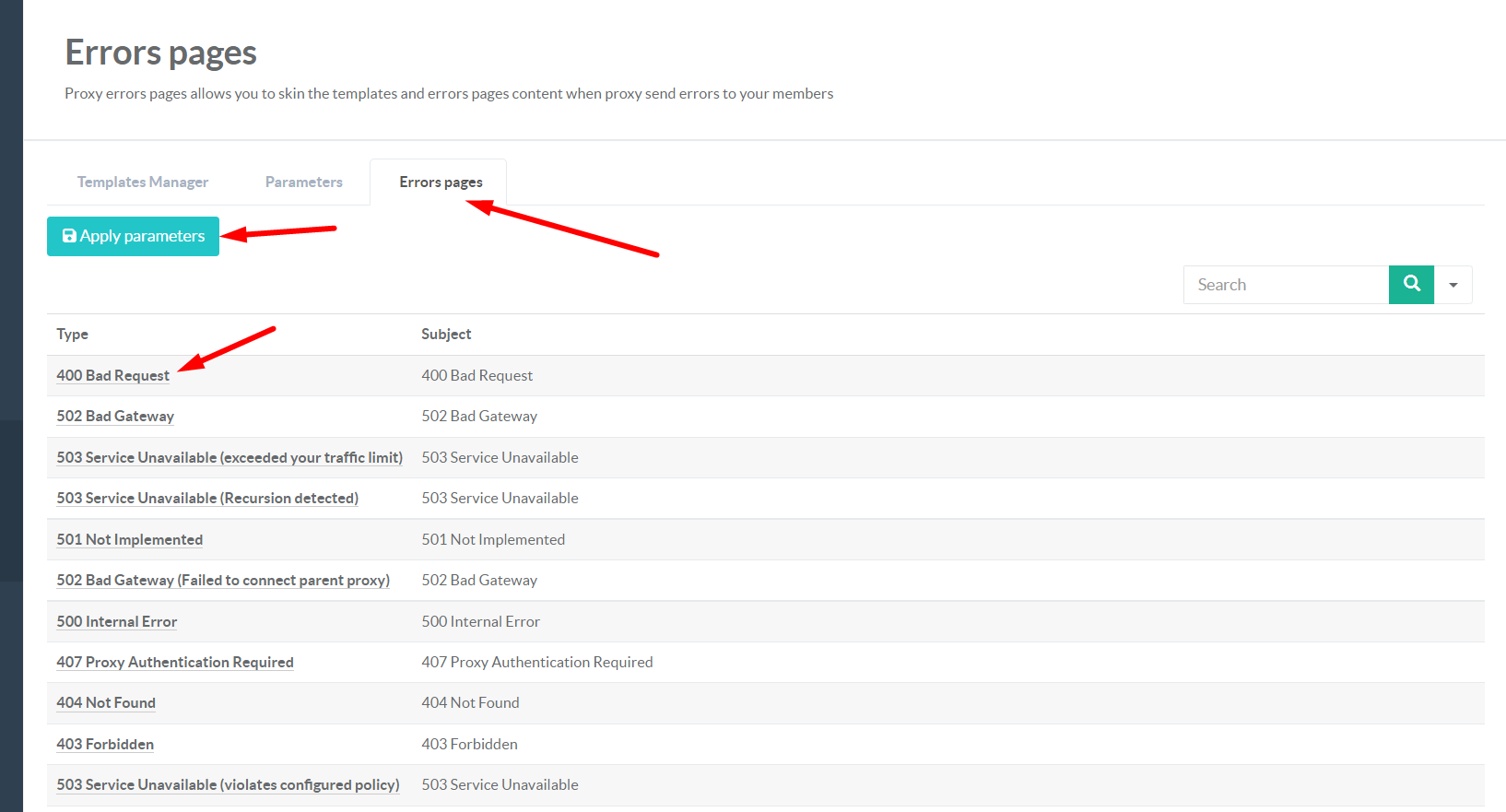Edit 503 exceeded your traffic limit page
Viewport: 1506px width, 812px height.
(x=229, y=458)
